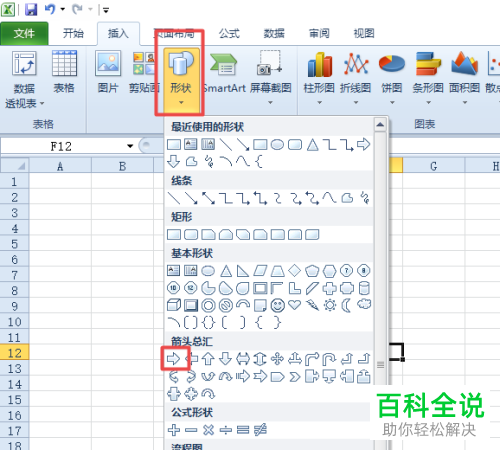The height and width of the screenshot is (450, 500).
Task: Open the Name Box dropdown arrow
Action: click(x=130, y=146)
